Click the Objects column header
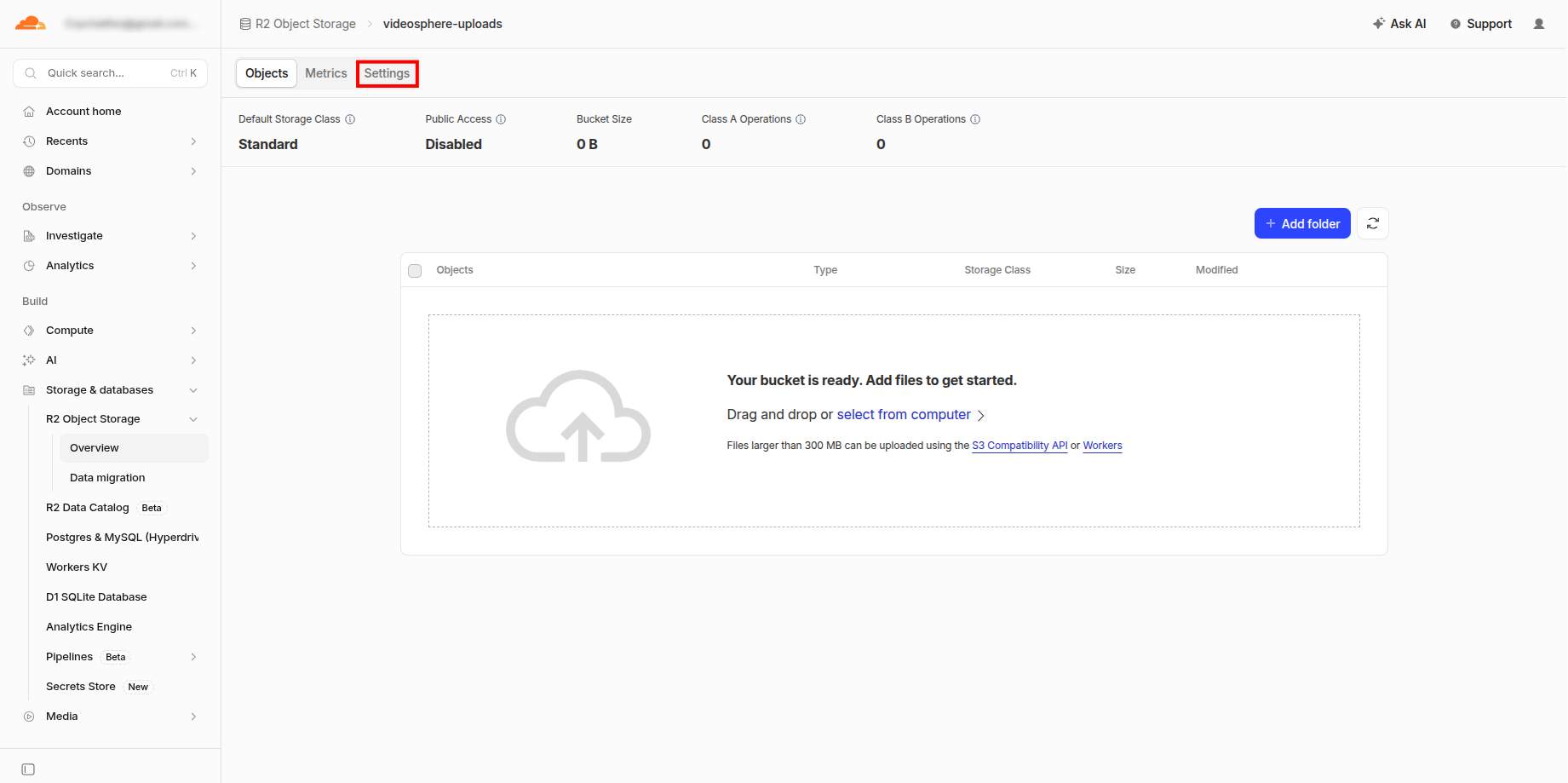This screenshot has width=1568, height=783. [455, 270]
